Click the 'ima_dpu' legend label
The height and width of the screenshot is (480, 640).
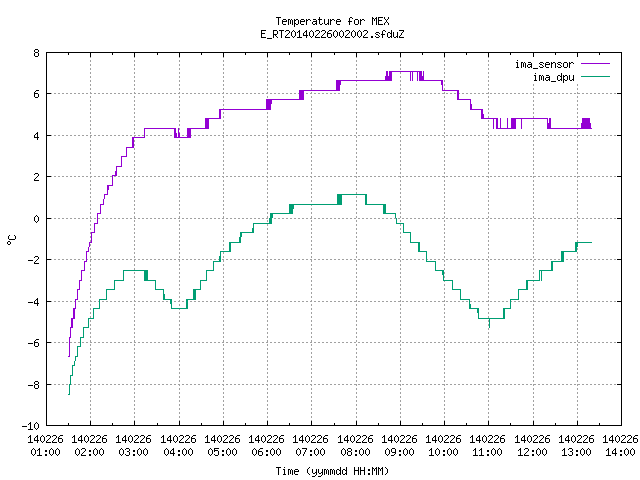(553, 77)
